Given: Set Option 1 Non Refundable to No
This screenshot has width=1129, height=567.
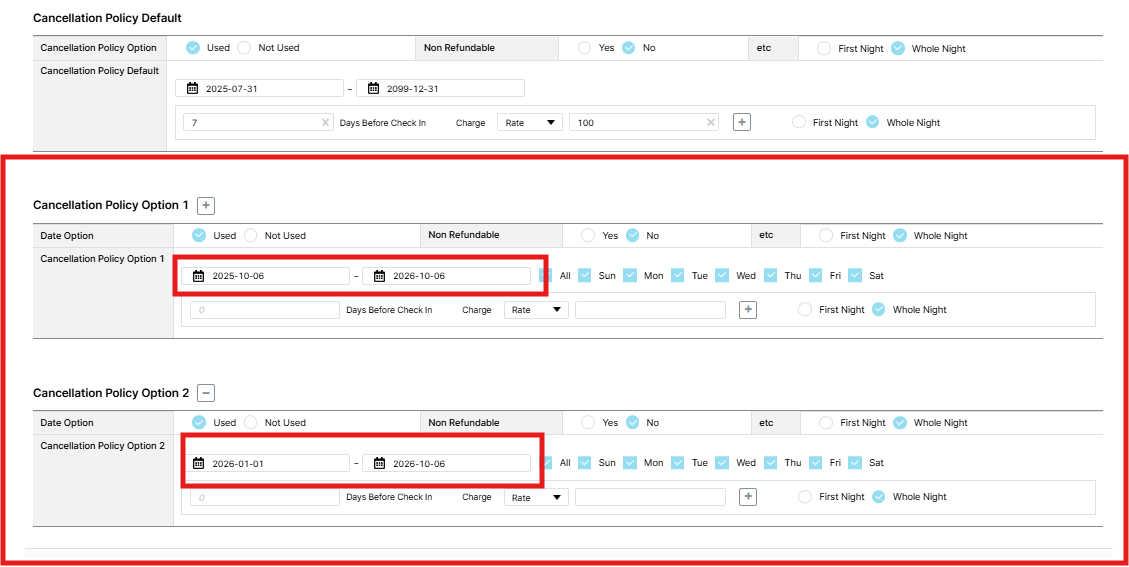Looking at the screenshot, I should coord(632,235).
